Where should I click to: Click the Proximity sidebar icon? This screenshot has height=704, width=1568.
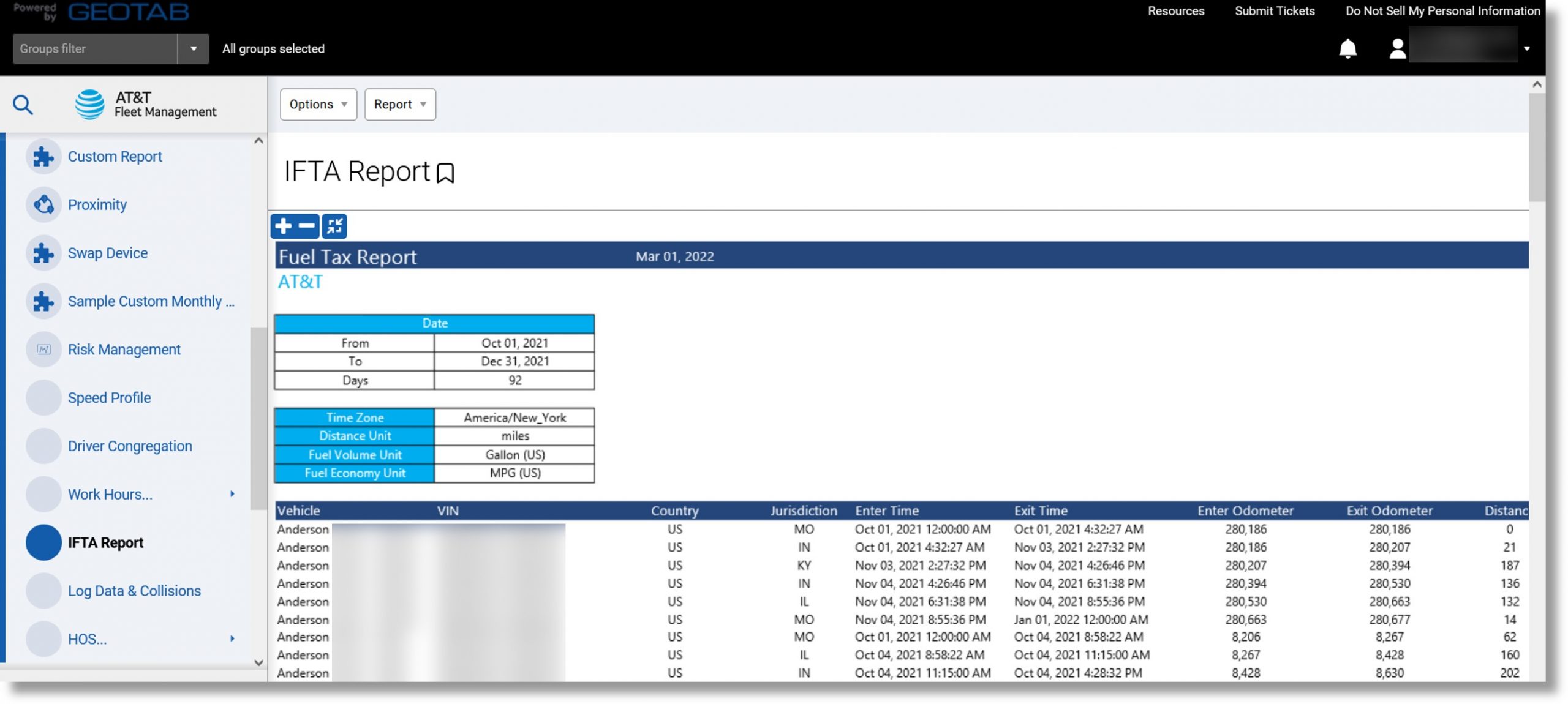tap(43, 204)
